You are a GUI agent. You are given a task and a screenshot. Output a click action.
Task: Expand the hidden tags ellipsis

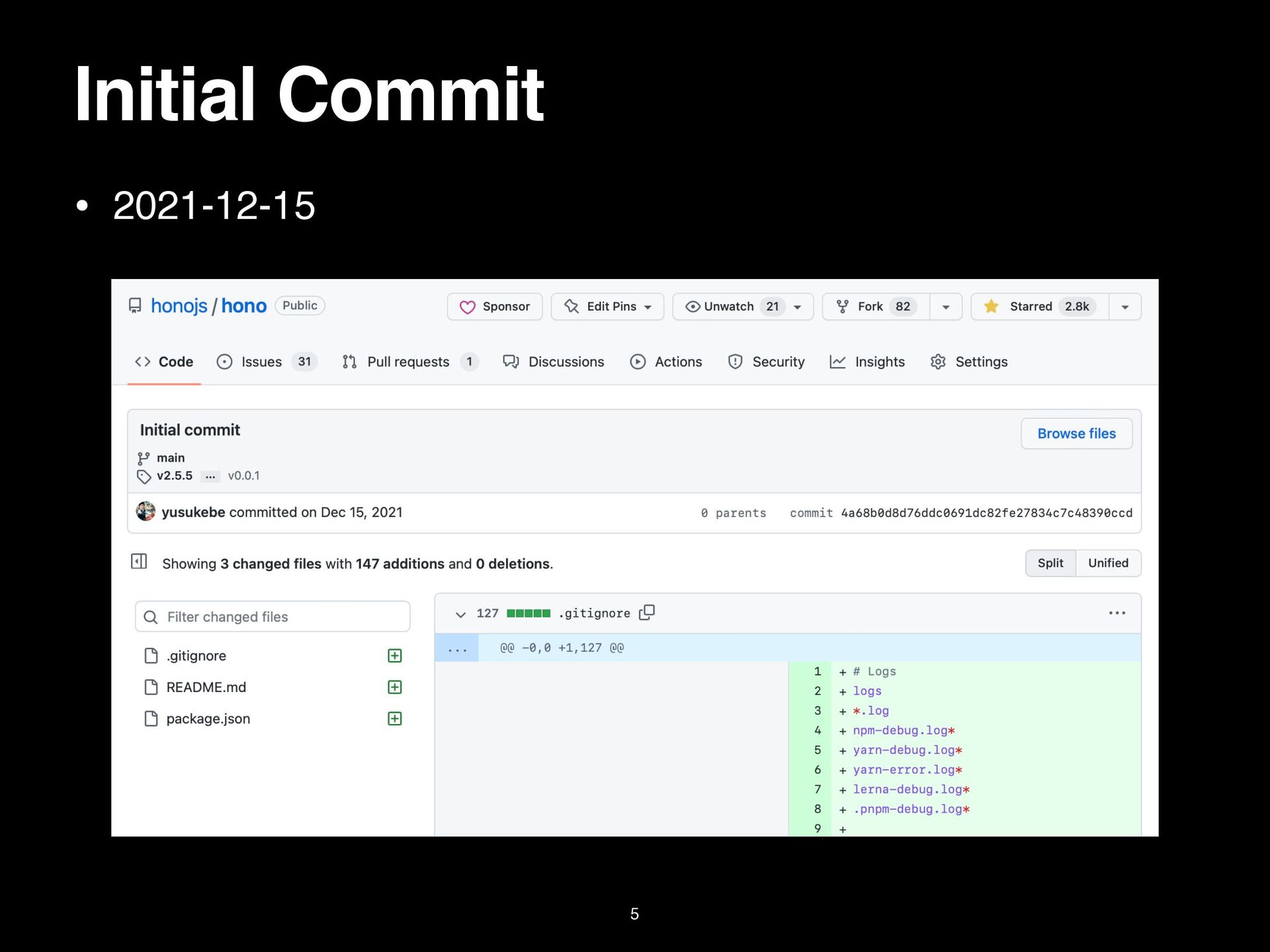(x=210, y=476)
